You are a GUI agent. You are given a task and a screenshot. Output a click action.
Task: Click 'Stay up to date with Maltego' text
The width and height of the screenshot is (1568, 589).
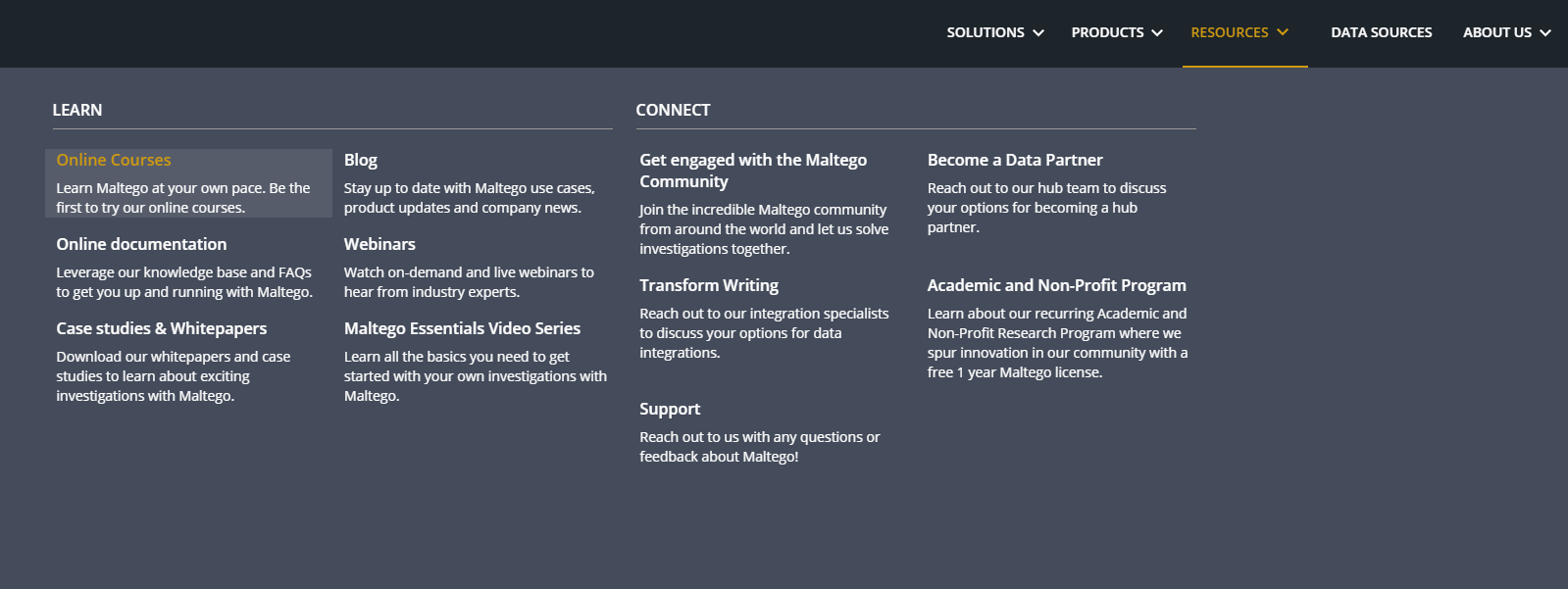469,198
